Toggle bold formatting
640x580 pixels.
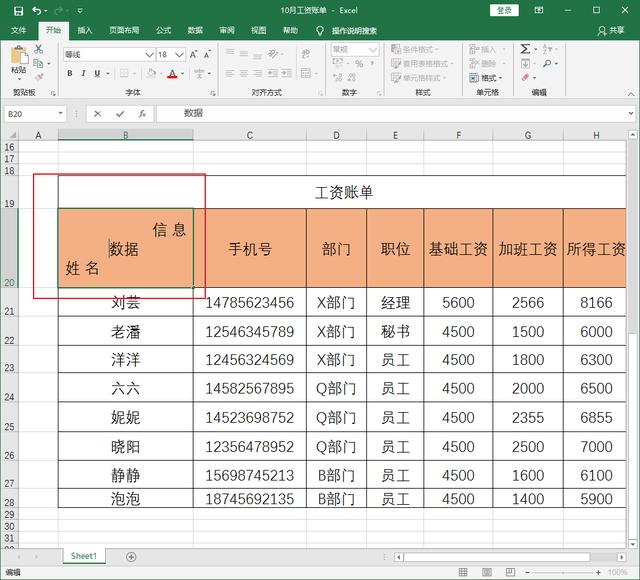point(70,73)
